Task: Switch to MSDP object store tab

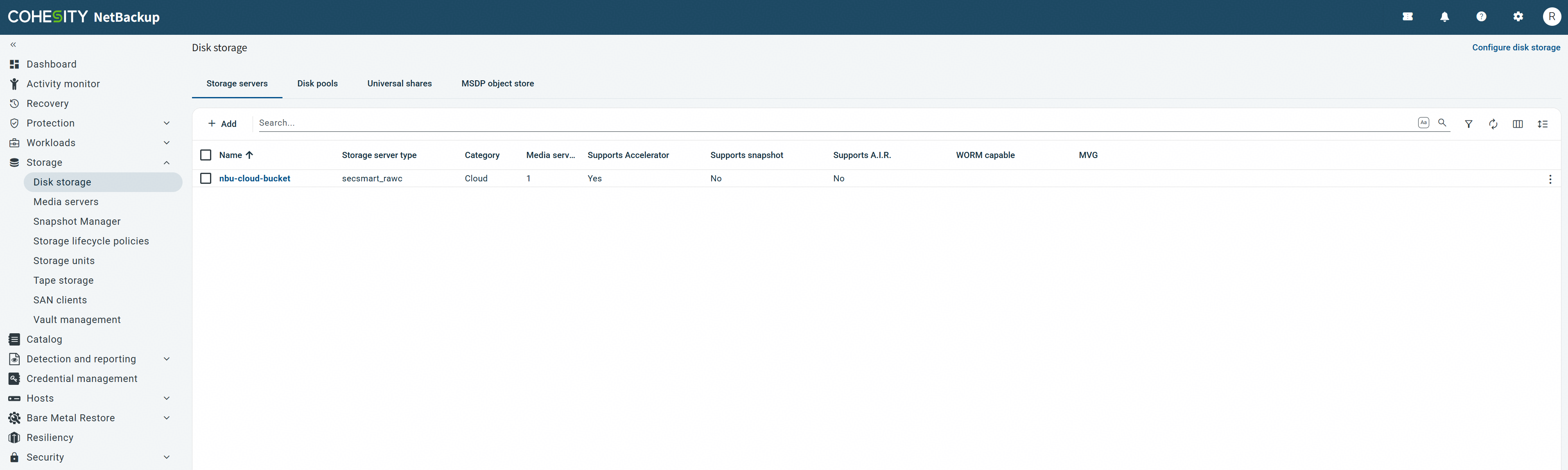Action: coord(497,84)
